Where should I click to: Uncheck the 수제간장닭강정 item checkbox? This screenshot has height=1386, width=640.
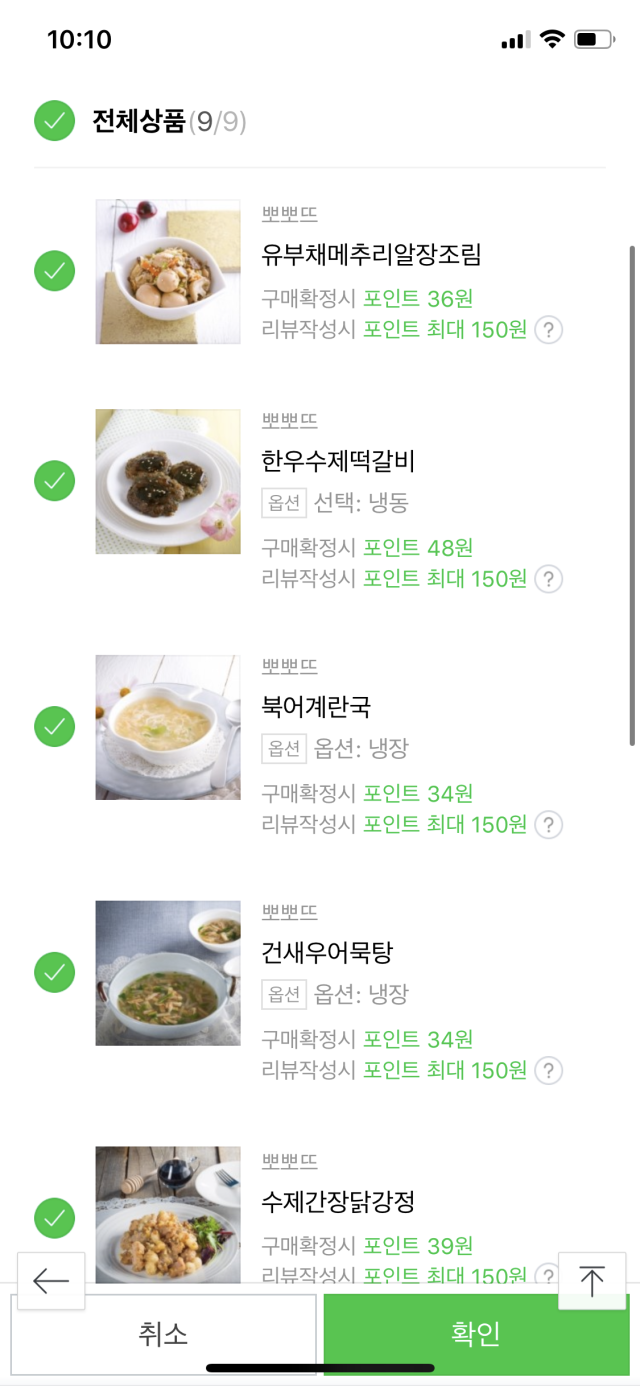pyautogui.click(x=55, y=1218)
